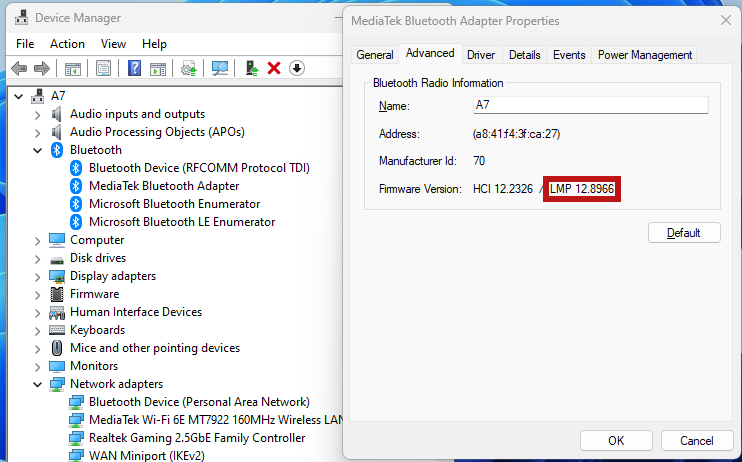Click the Computer category icon
This screenshot has height=462, width=742.
pyautogui.click(x=57, y=240)
